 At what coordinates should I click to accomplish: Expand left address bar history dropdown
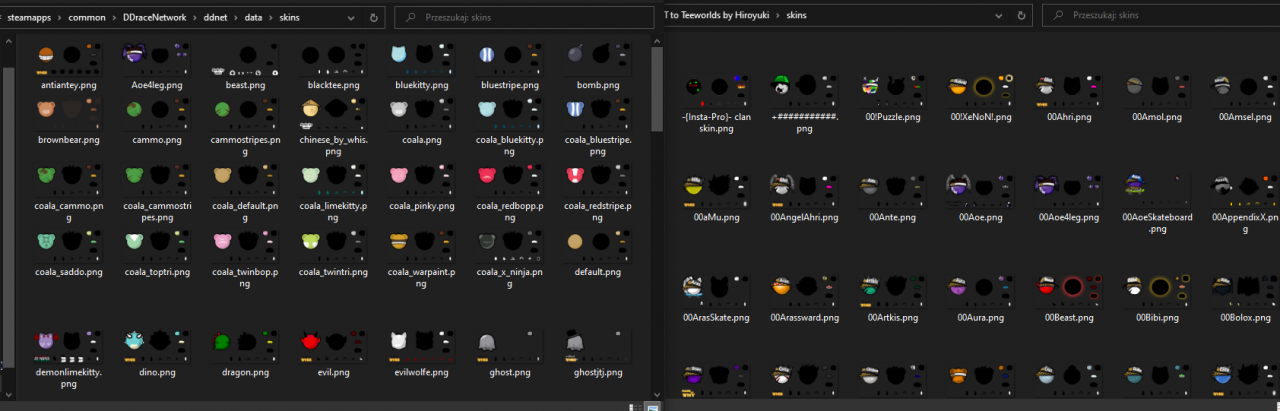(350, 17)
